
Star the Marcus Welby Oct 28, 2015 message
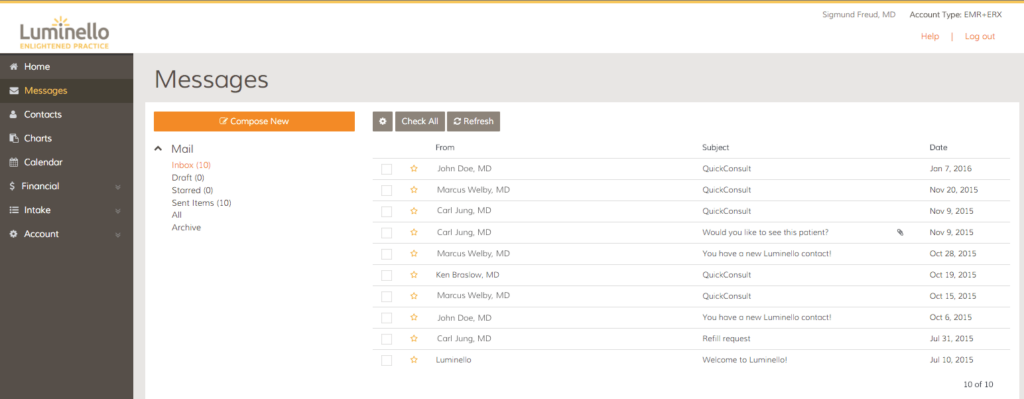point(413,253)
